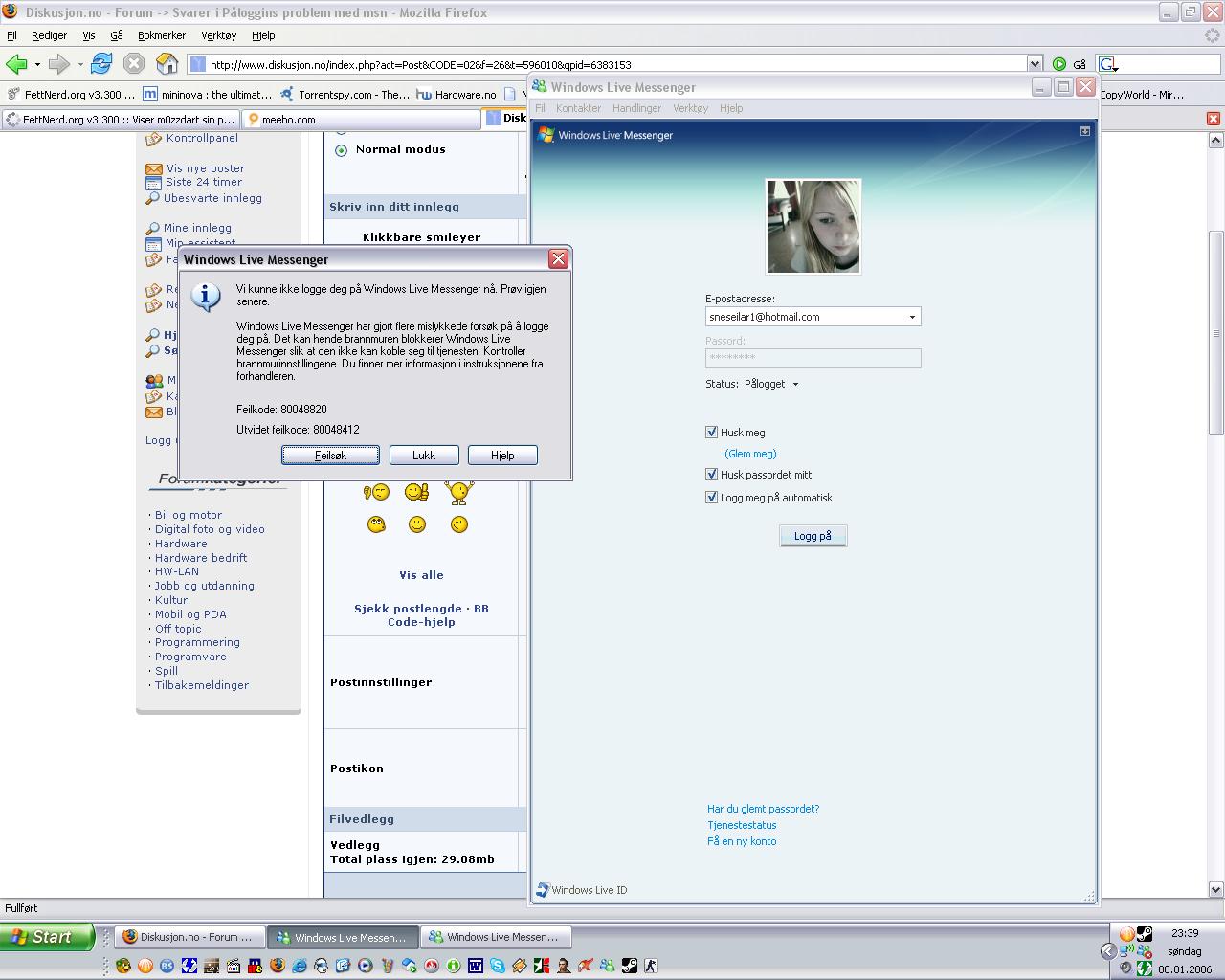This screenshot has height=980, width=1225.
Task: Open the Rediger menu in Firefox
Action: click(x=49, y=35)
